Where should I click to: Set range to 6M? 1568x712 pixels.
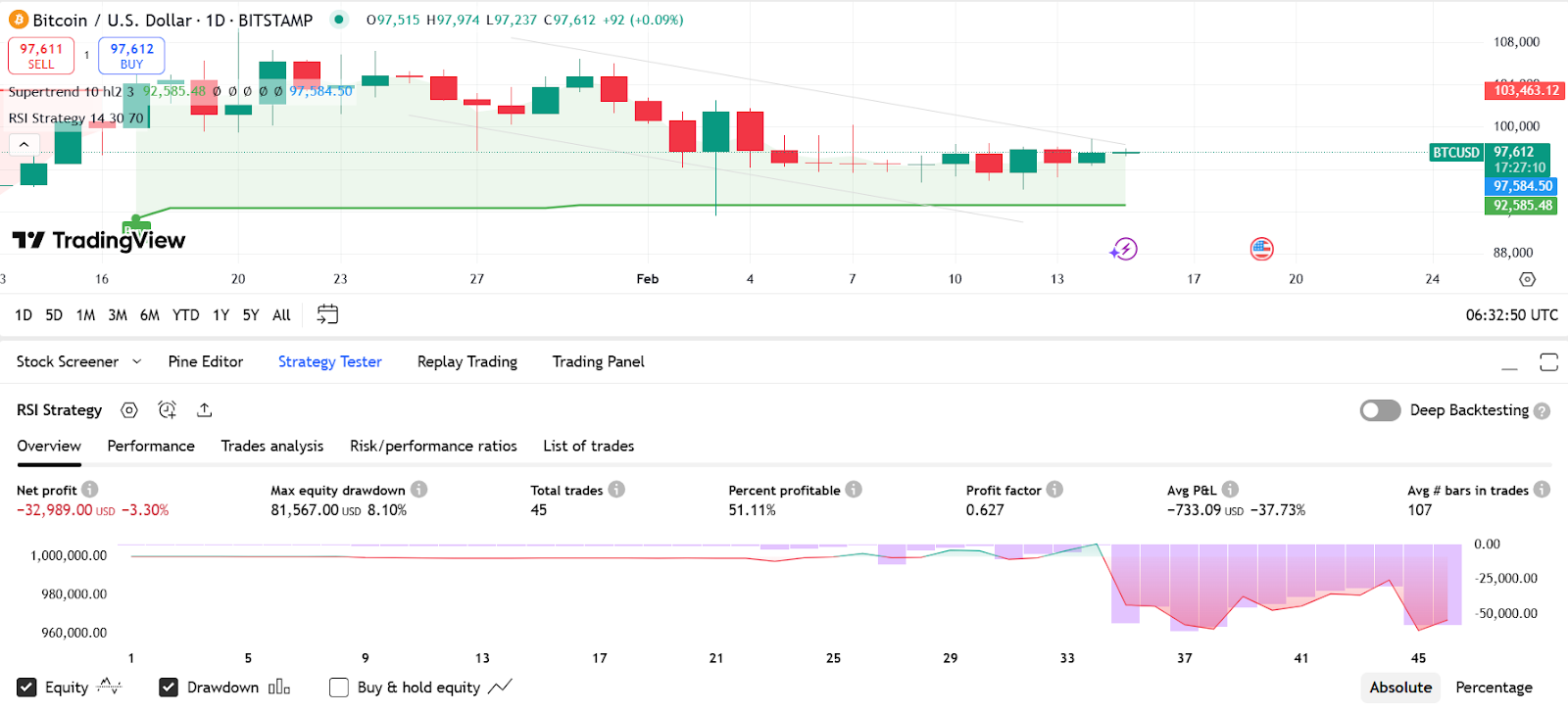150,314
